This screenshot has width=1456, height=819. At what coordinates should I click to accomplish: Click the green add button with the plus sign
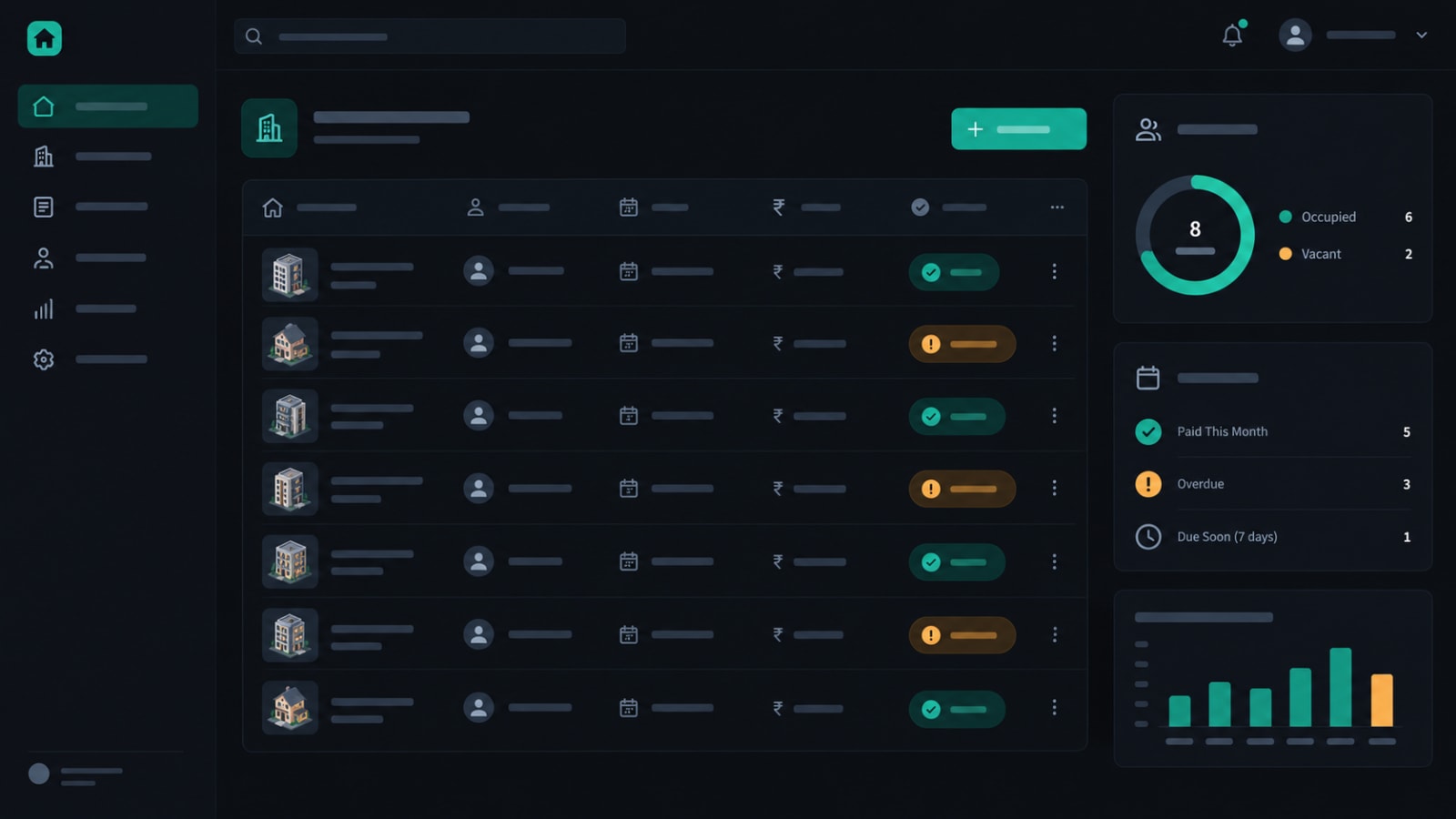click(x=1018, y=129)
